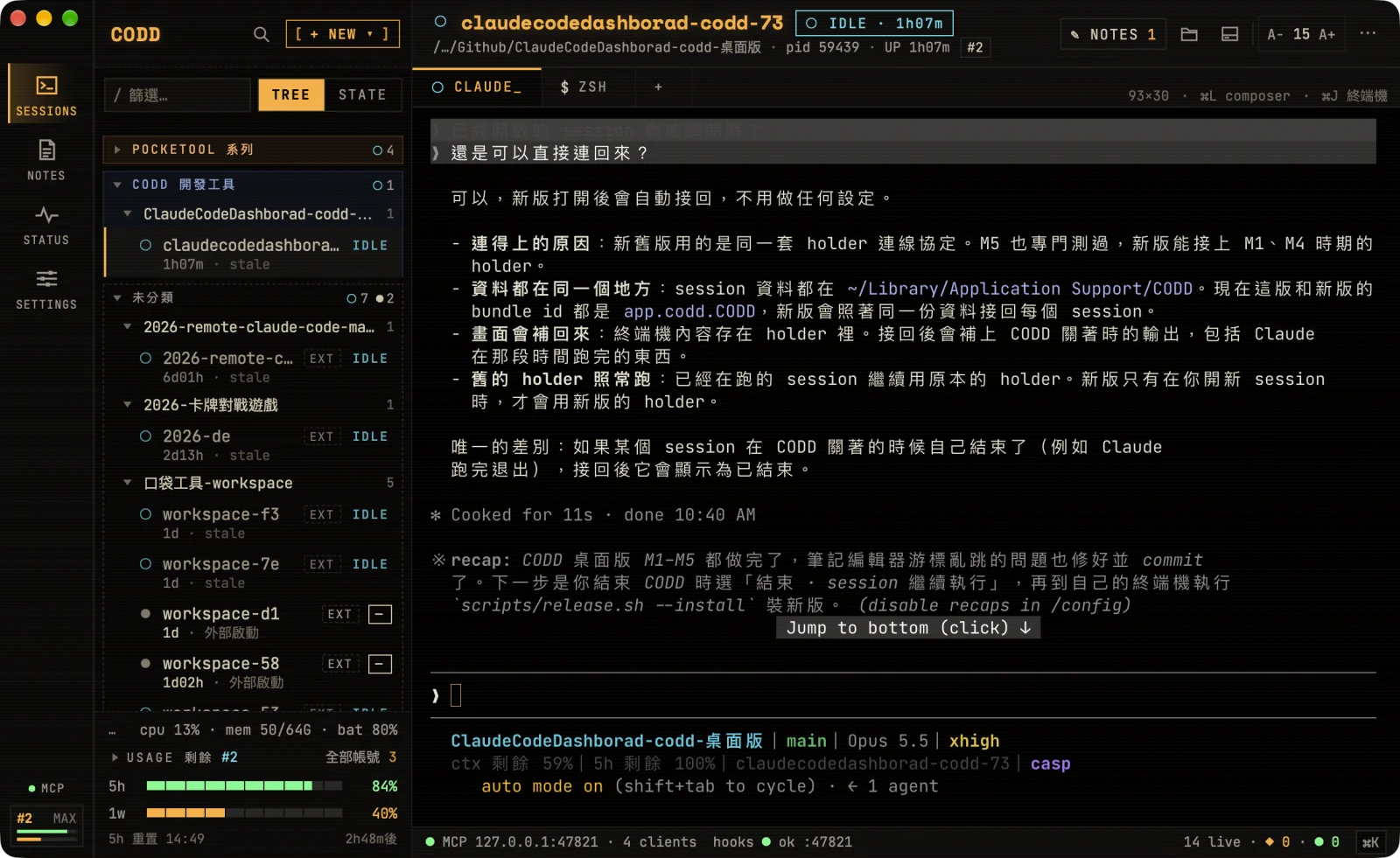
Task: Click the #2 badge in session header
Action: click(x=975, y=47)
